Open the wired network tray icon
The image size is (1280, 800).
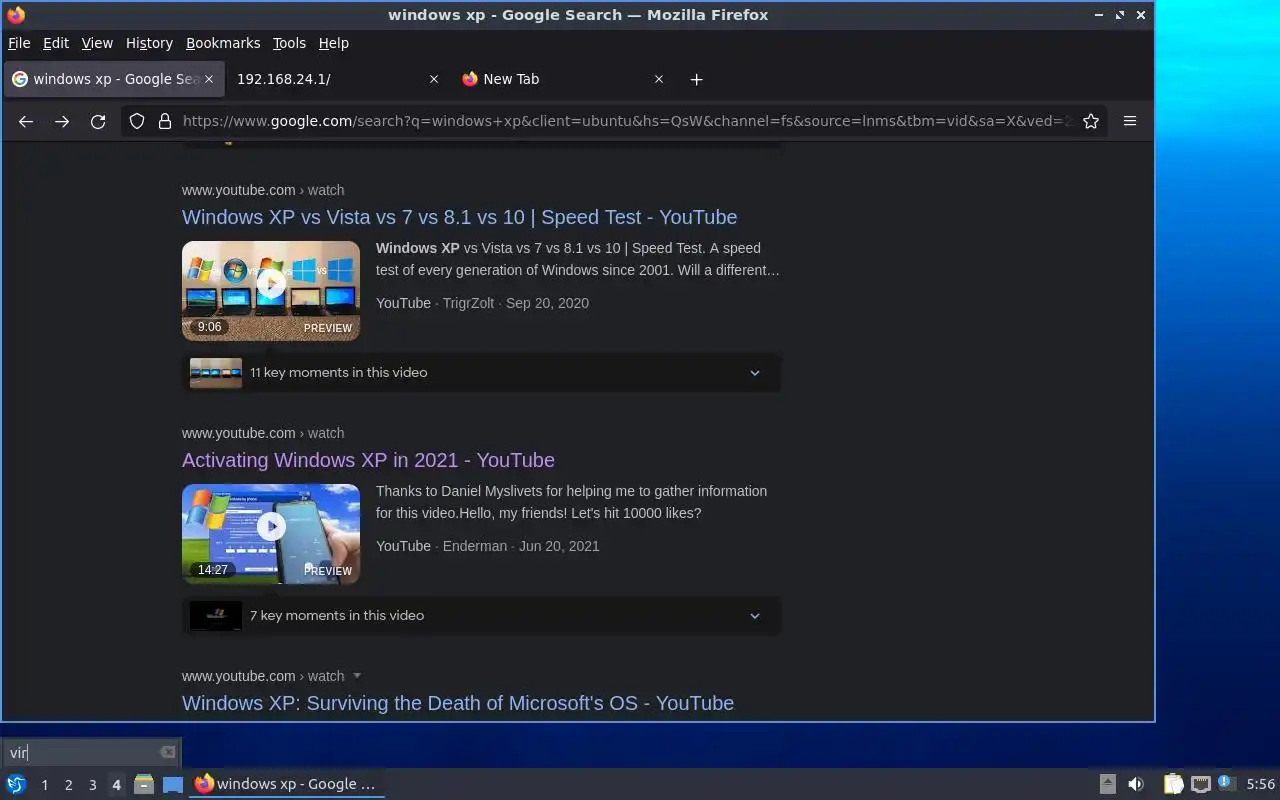click(x=1201, y=784)
